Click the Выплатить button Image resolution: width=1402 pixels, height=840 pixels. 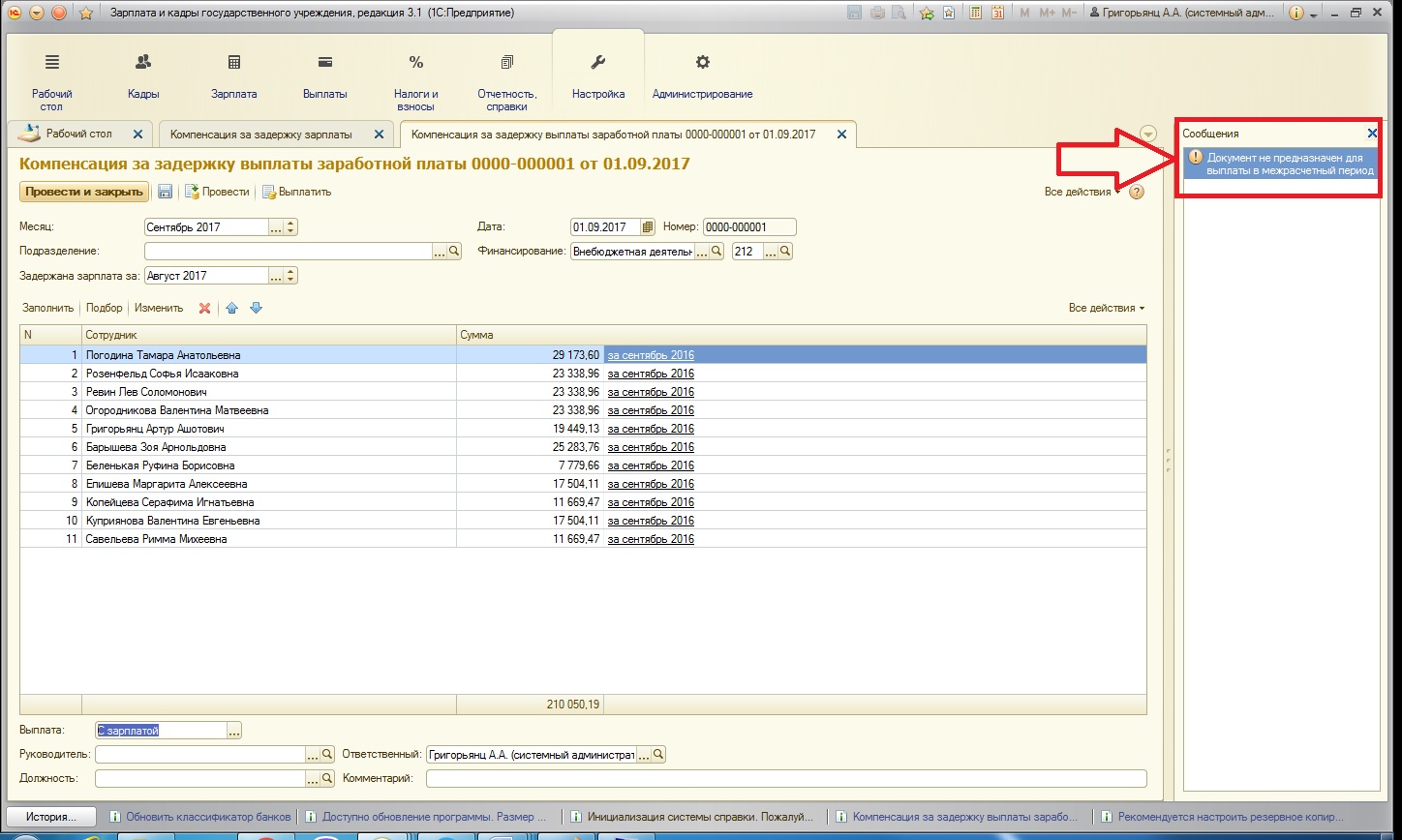pos(296,192)
